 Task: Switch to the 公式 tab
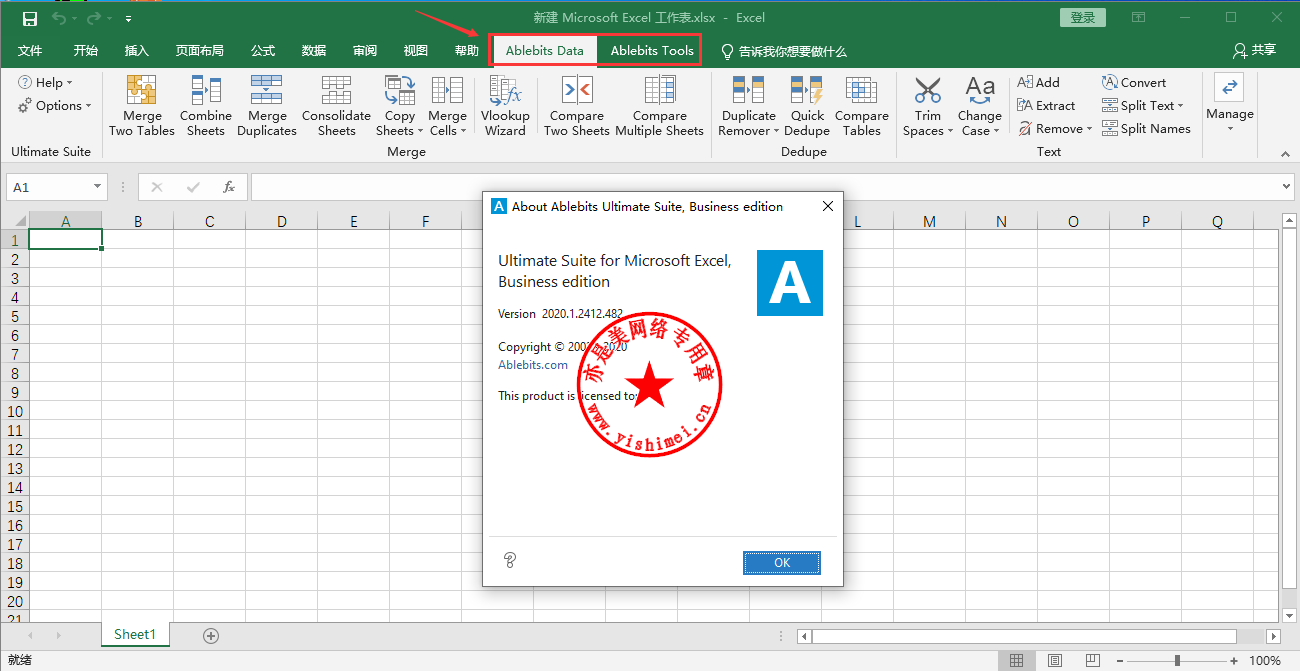pos(263,51)
